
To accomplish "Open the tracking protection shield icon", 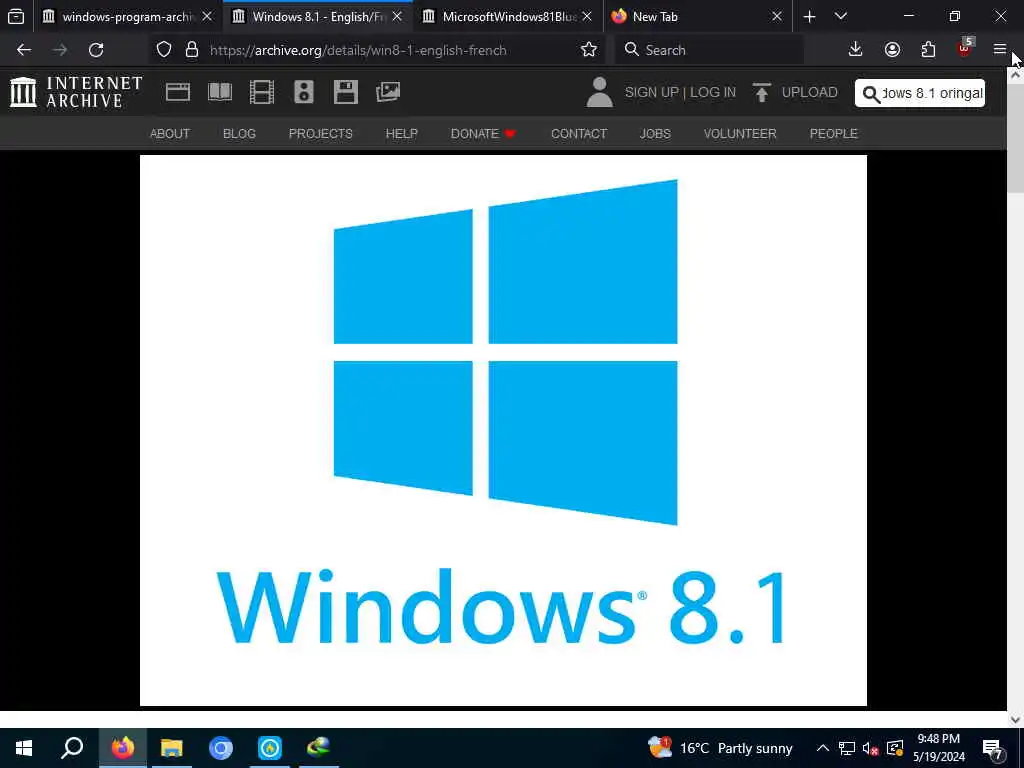I will (164, 50).
